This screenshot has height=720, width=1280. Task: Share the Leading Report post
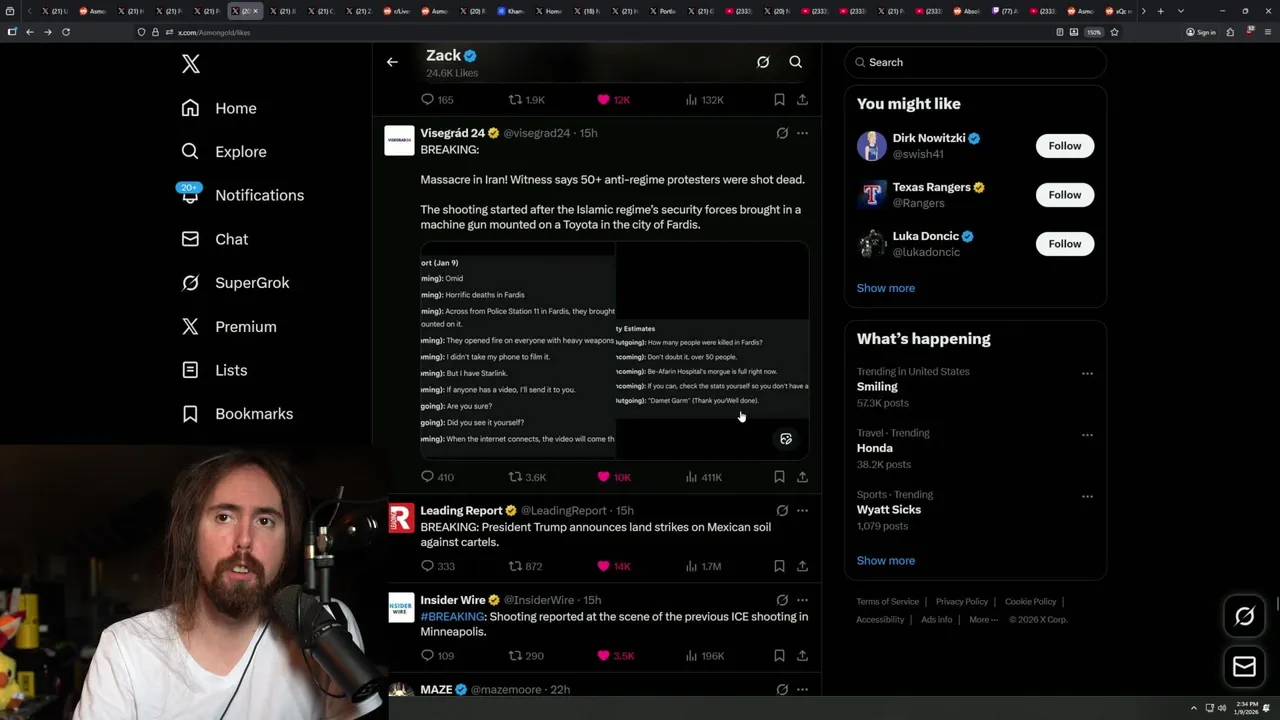point(802,566)
